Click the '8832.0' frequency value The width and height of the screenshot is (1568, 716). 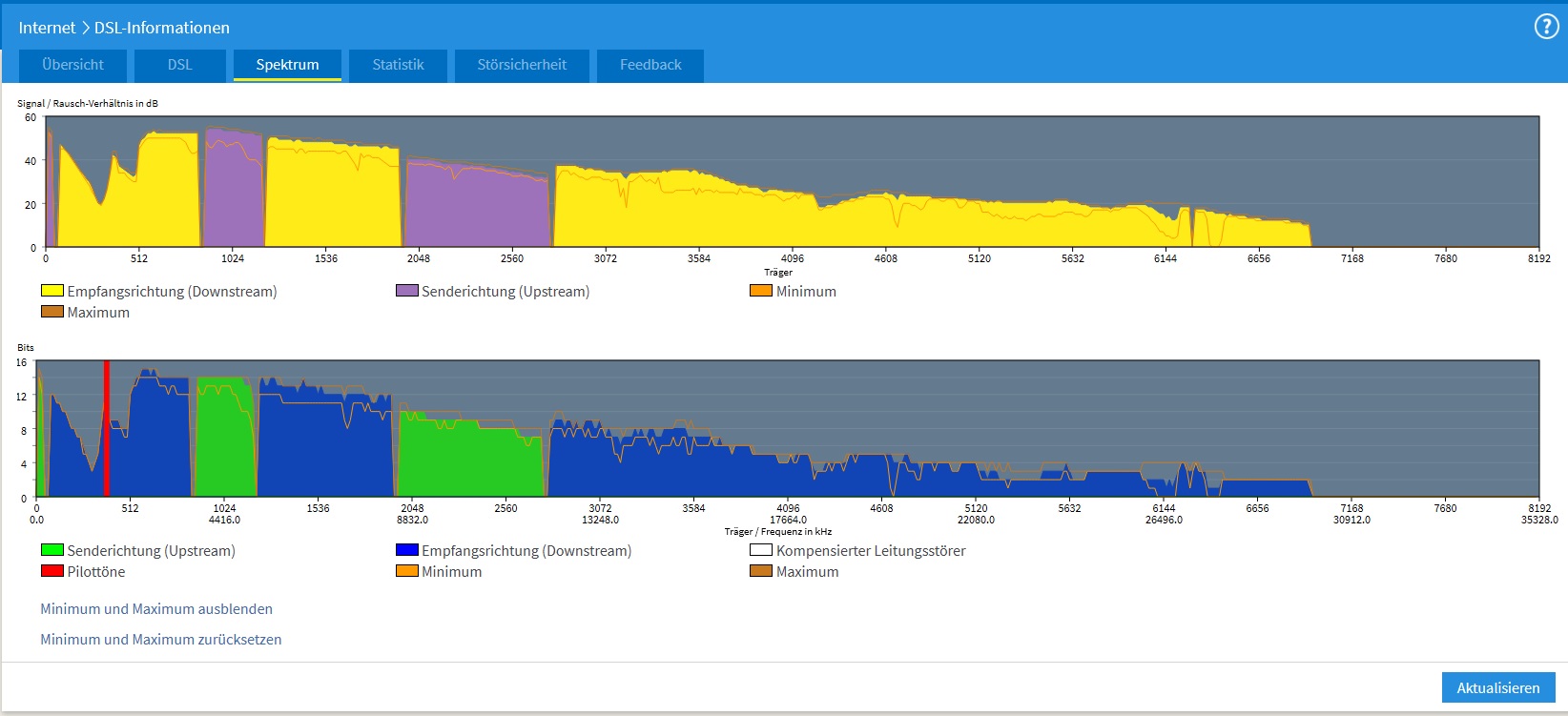pyautogui.click(x=412, y=520)
